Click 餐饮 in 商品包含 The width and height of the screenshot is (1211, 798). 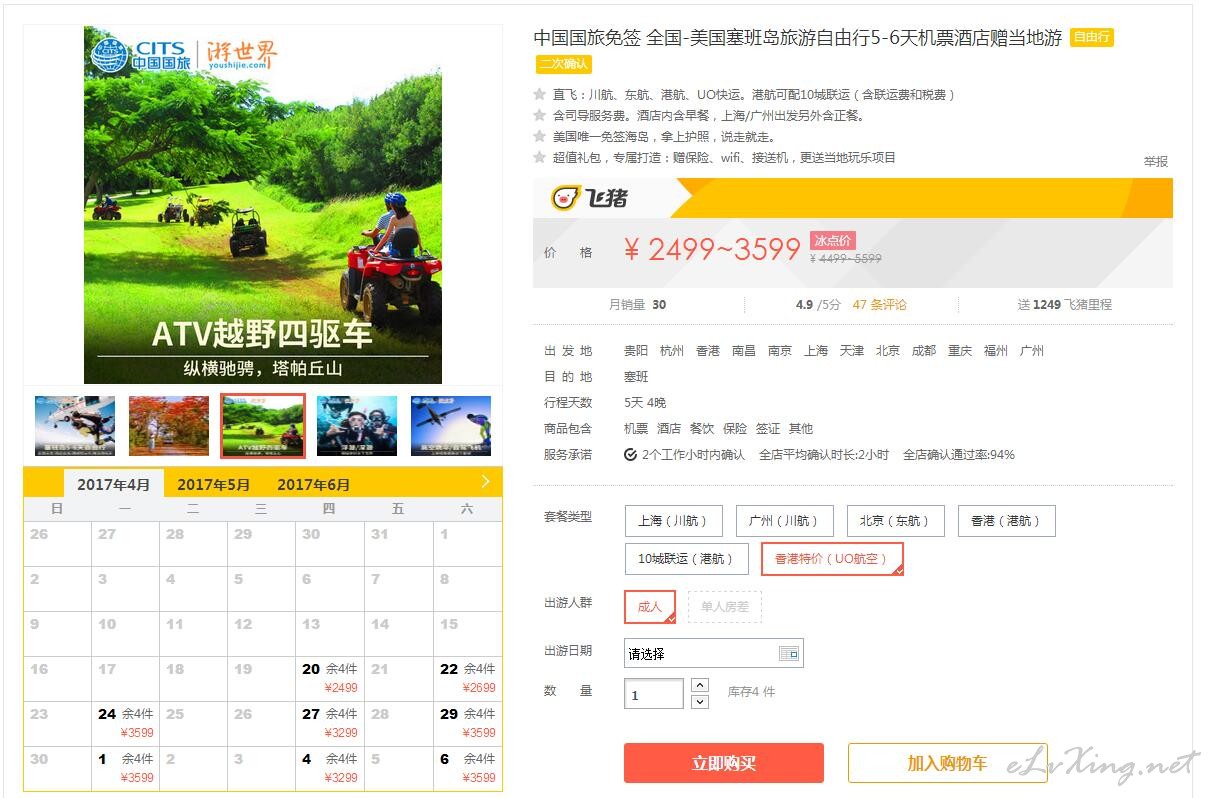click(x=702, y=429)
